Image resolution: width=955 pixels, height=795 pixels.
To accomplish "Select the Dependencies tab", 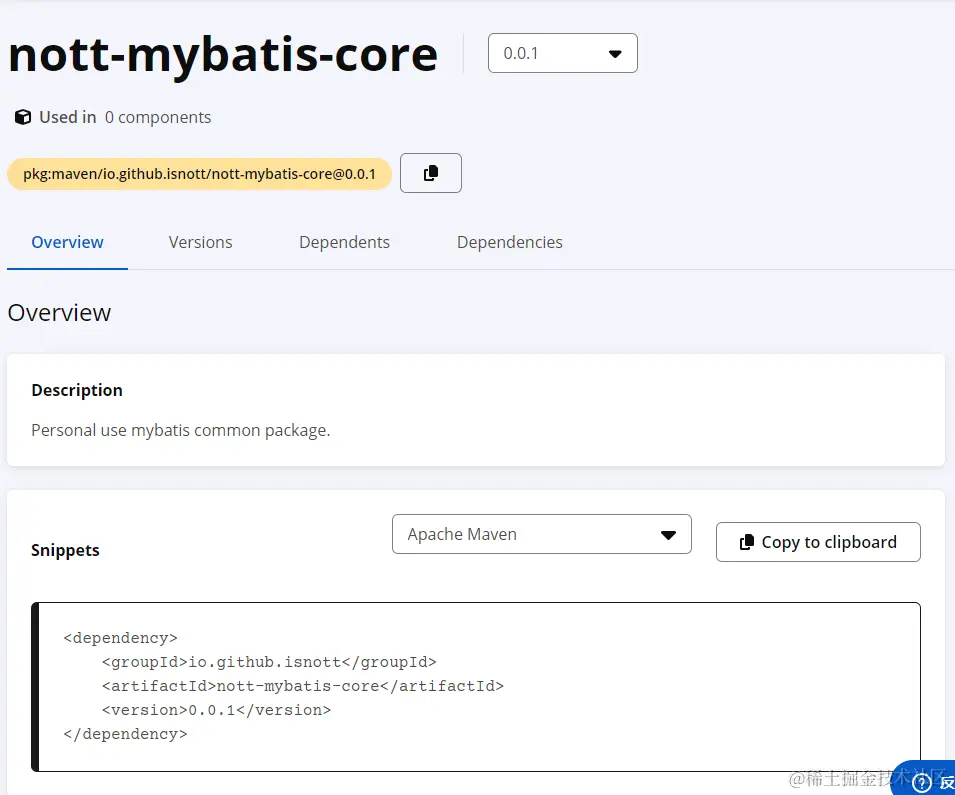I will pyautogui.click(x=509, y=242).
